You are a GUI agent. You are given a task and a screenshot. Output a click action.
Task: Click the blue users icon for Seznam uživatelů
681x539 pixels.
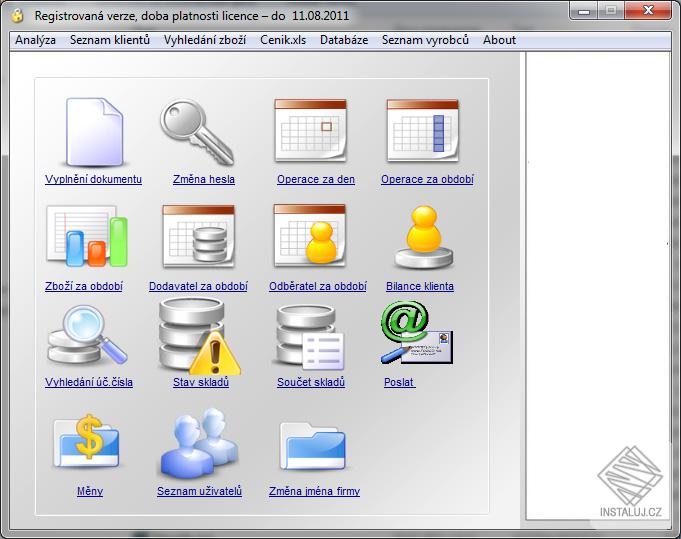tap(199, 443)
